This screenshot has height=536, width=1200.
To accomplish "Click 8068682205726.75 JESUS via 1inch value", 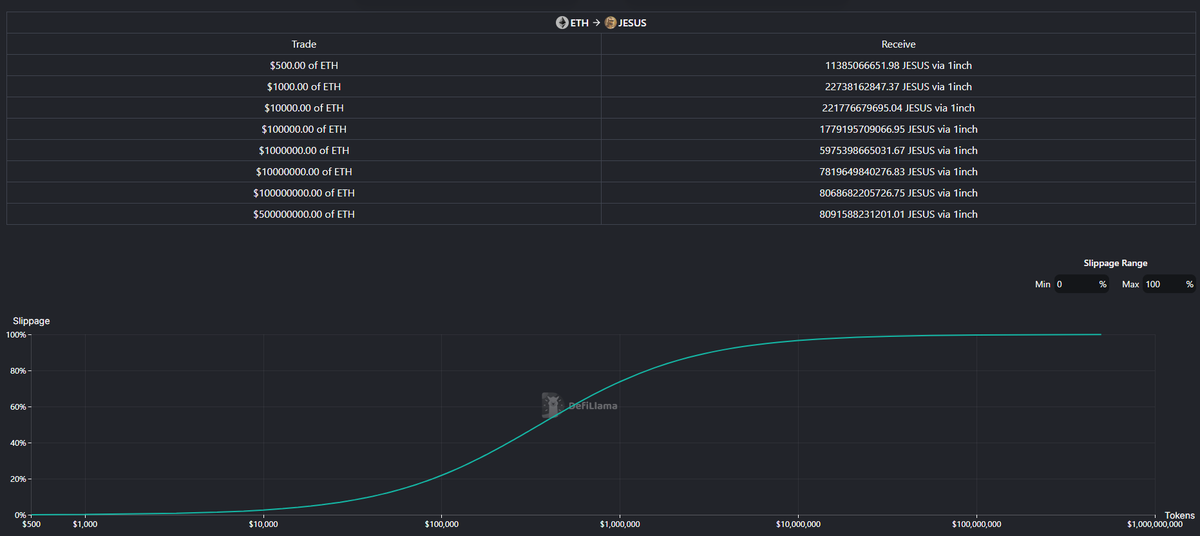I will (898, 193).
